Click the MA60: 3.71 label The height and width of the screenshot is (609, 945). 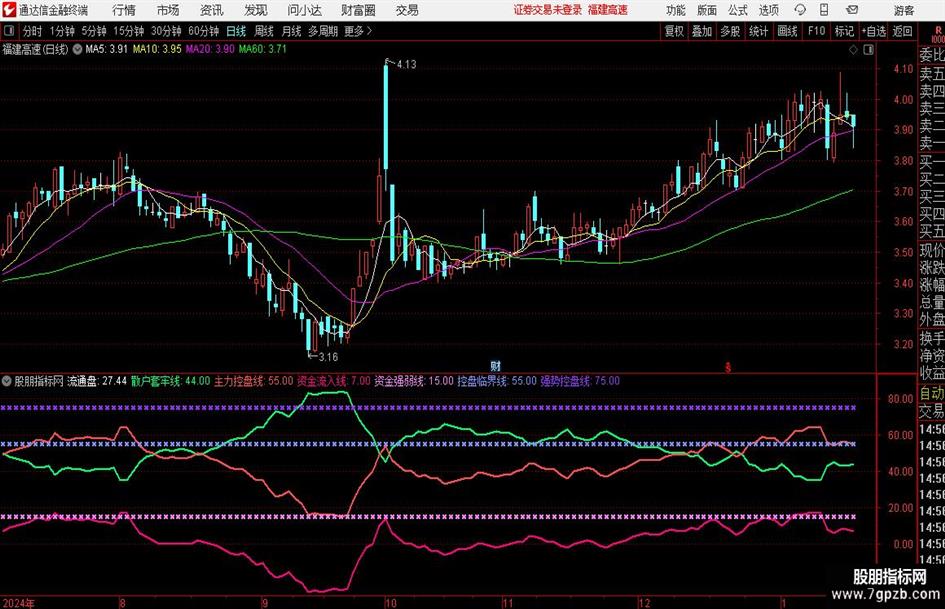click(263, 49)
